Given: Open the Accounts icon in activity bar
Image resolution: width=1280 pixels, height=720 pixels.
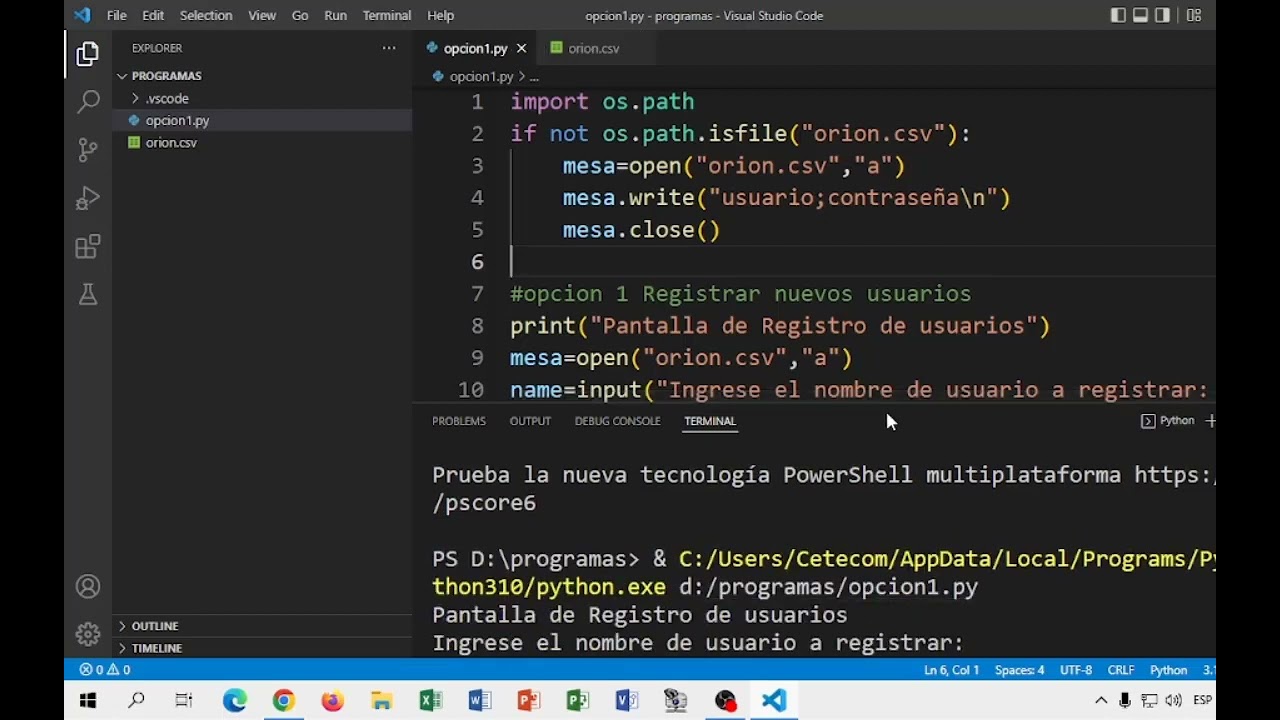Looking at the screenshot, I should coord(88,587).
